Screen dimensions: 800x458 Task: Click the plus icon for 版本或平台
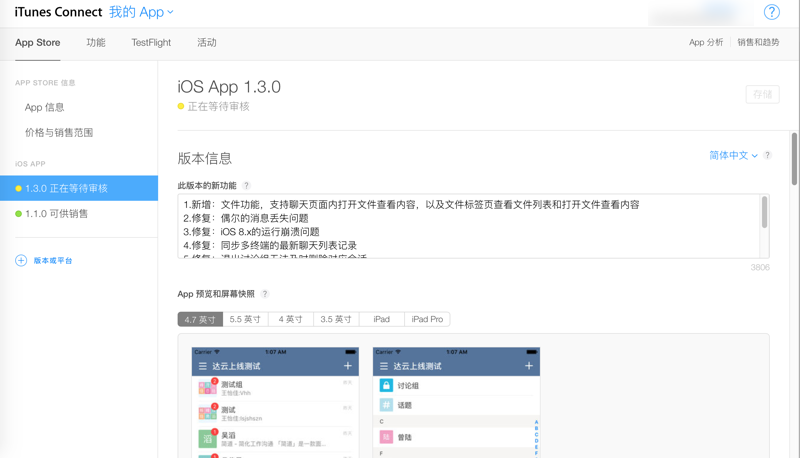point(21,261)
